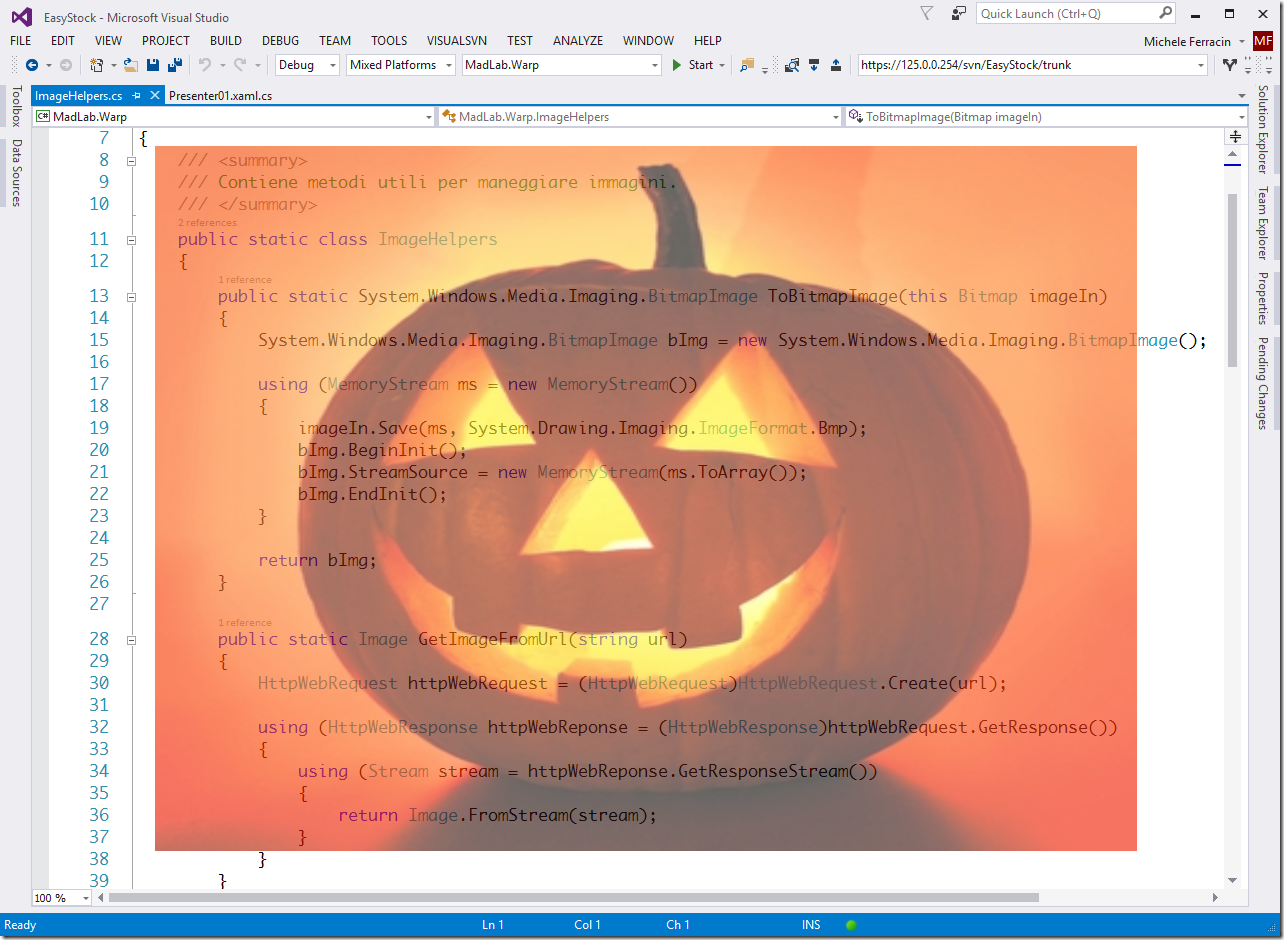Image resolution: width=1284 pixels, height=940 pixels.
Task: Click the VisualSVN Update (download) icon
Action: pyautogui.click(x=814, y=65)
